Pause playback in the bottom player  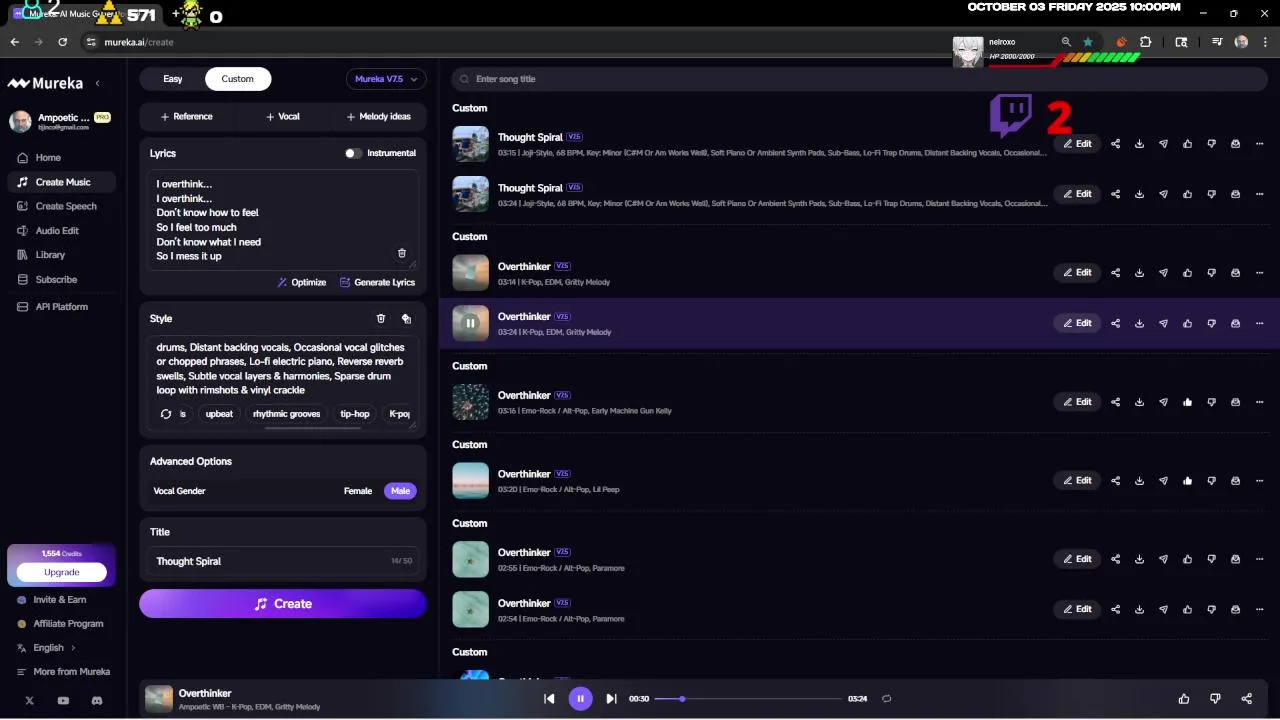[580, 699]
